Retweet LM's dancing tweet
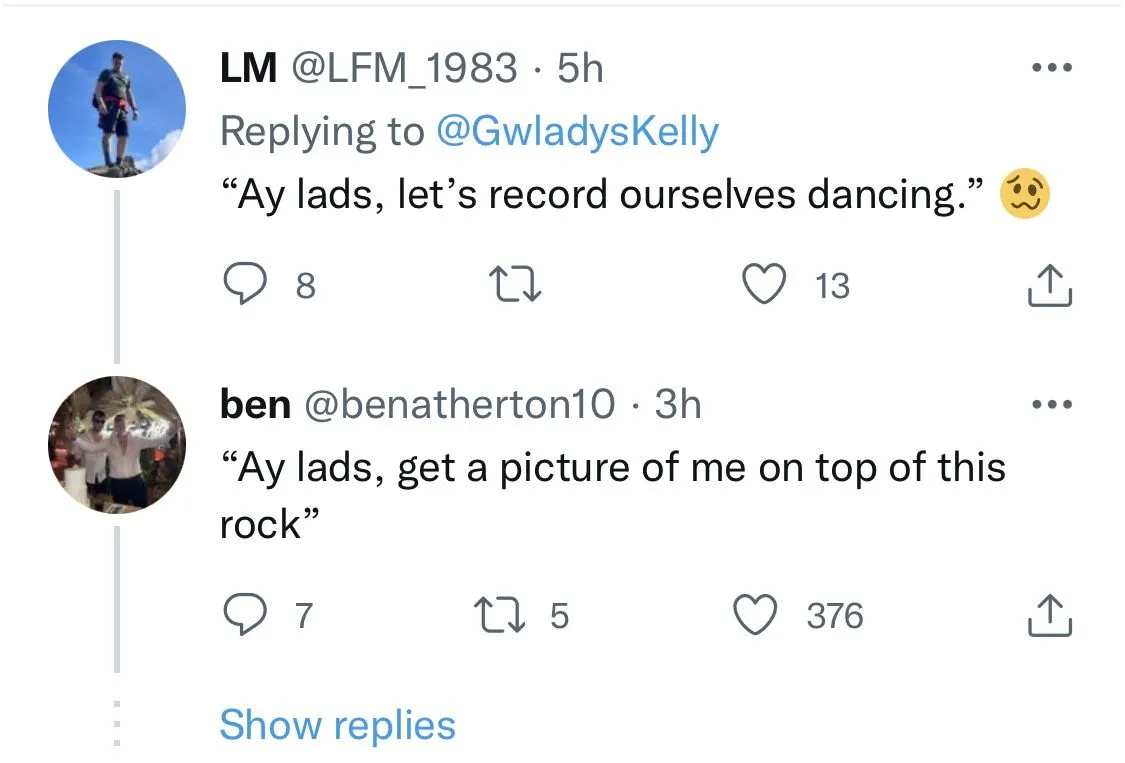This screenshot has height=763, width=1125. click(x=519, y=286)
